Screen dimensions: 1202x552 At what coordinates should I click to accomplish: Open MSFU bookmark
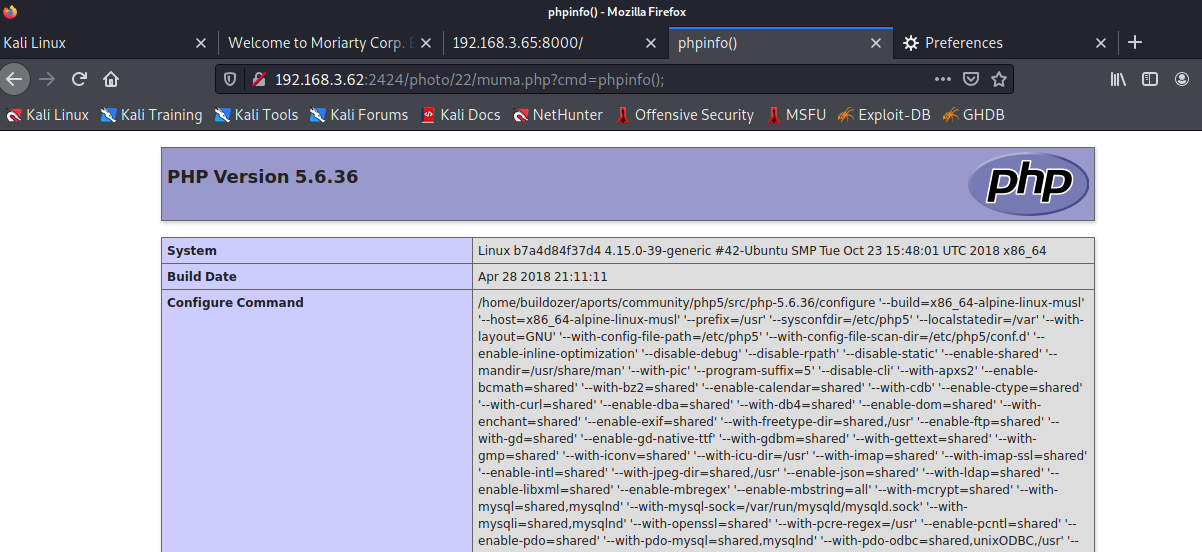click(x=797, y=115)
